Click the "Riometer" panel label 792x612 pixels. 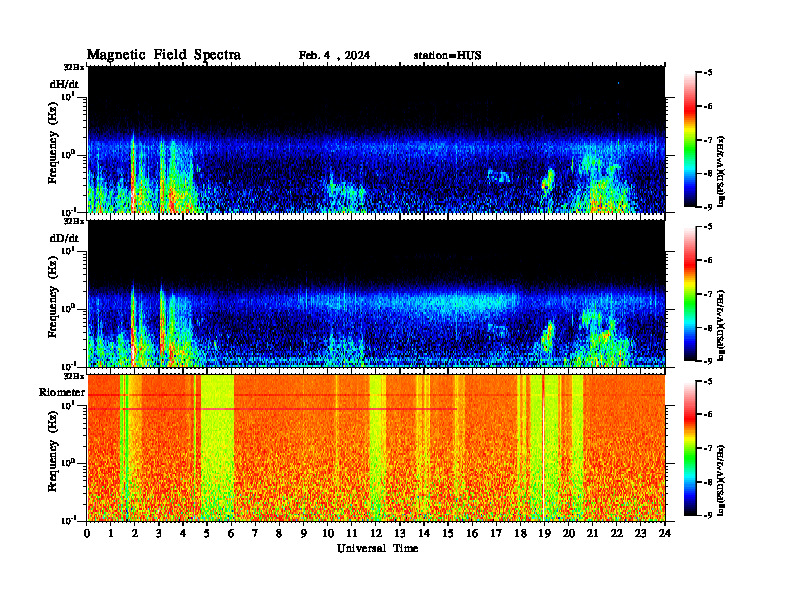tap(62, 392)
